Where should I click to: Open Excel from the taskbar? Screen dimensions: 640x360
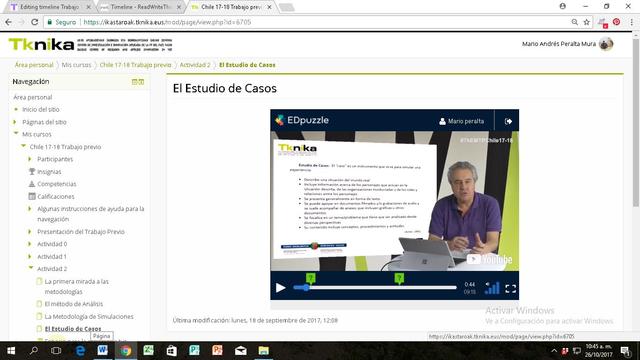[x=149, y=351]
